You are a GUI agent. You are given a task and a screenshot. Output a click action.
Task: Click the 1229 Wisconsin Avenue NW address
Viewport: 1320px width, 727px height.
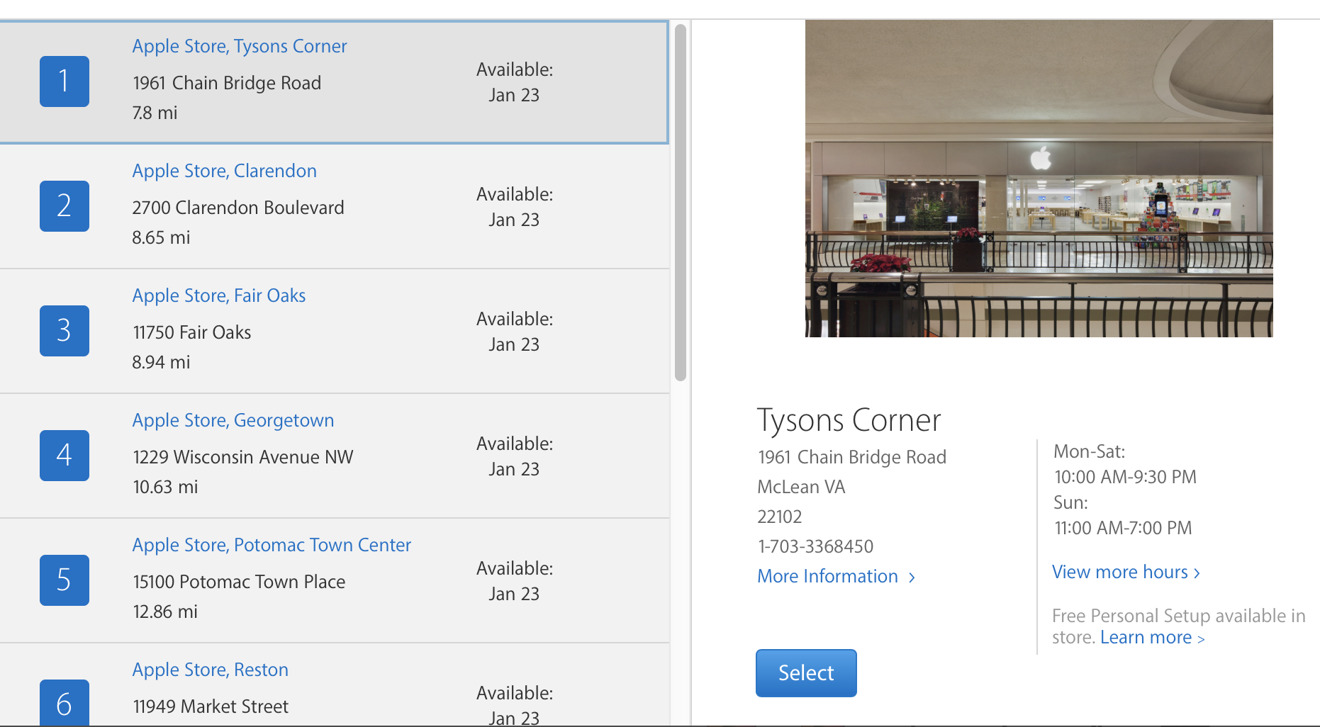[243, 457]
